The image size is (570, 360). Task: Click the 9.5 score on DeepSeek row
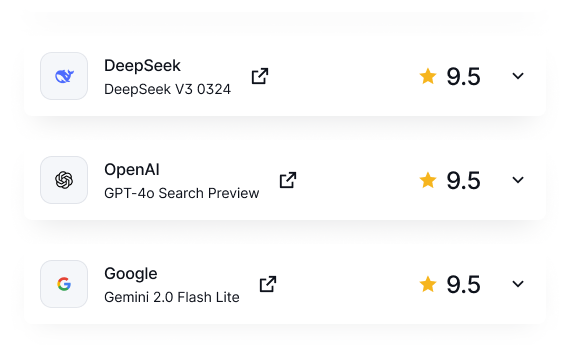tap(463, 76)
